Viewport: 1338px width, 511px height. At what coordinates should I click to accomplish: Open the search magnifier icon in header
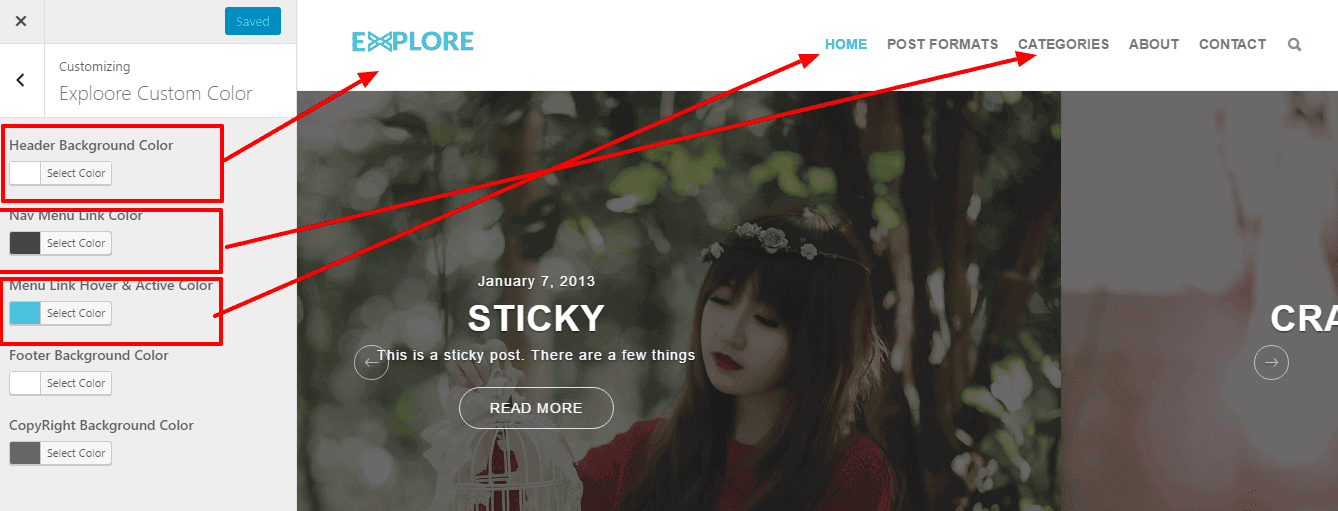coord(1295,44)
